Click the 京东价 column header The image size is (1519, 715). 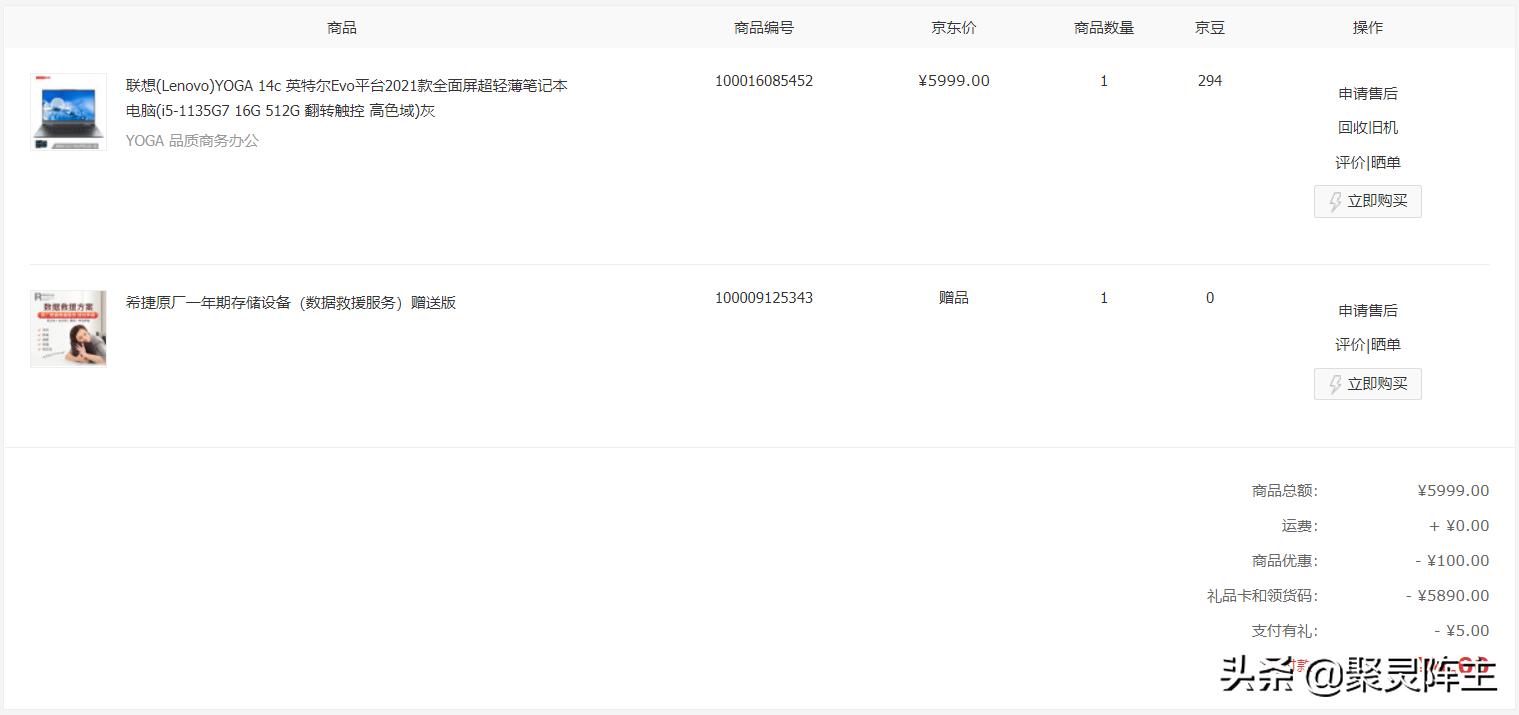(953, 27)
